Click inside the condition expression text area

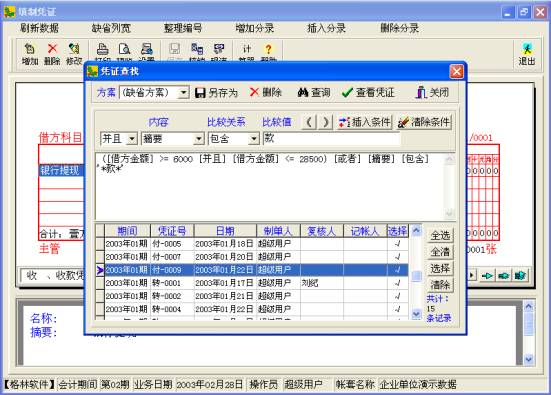coord(270,186)
